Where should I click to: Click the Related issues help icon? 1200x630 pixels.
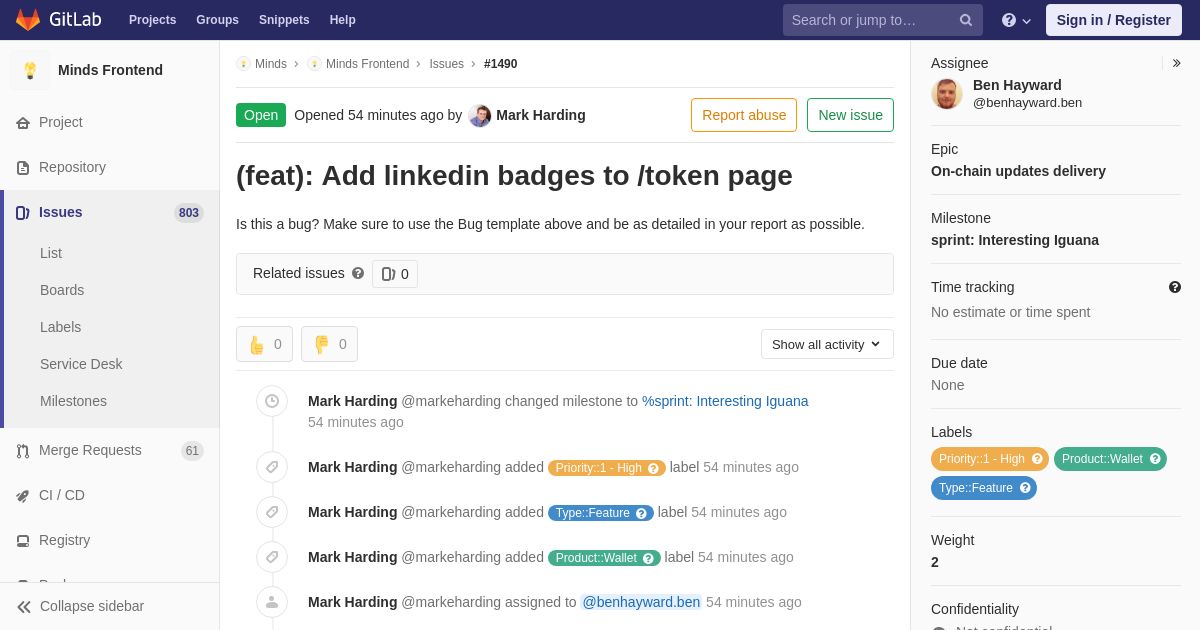pos(358,273)
